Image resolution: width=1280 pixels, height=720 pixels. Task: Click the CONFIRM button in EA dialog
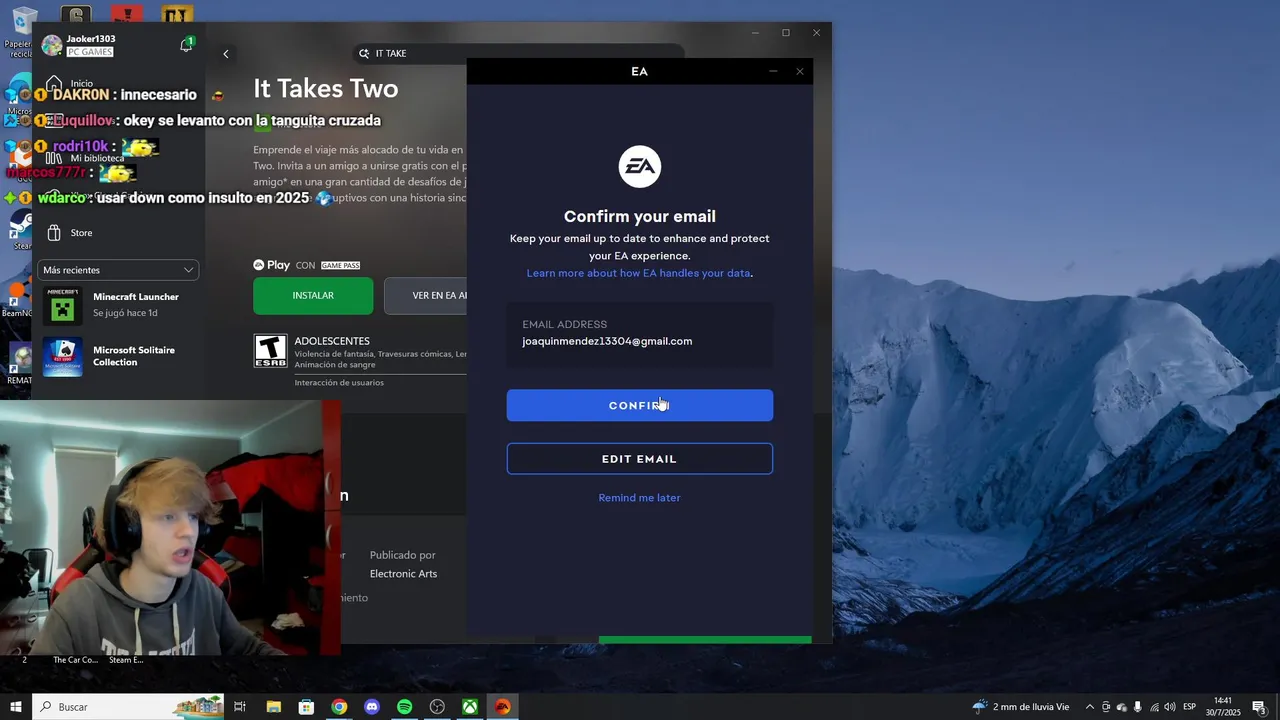coord(639,405)
